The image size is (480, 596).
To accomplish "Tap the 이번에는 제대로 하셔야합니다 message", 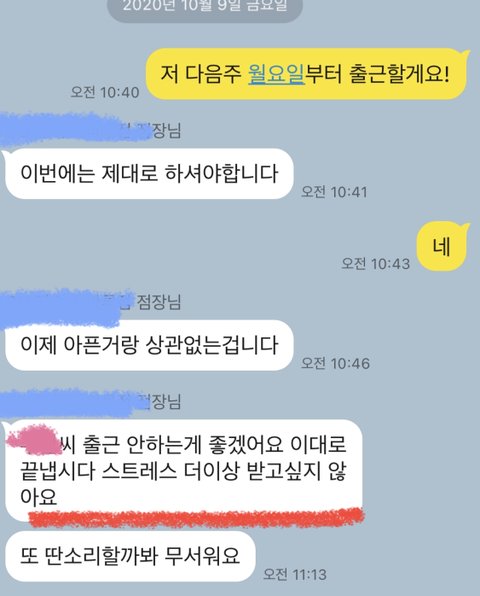I will pos(149,174).
